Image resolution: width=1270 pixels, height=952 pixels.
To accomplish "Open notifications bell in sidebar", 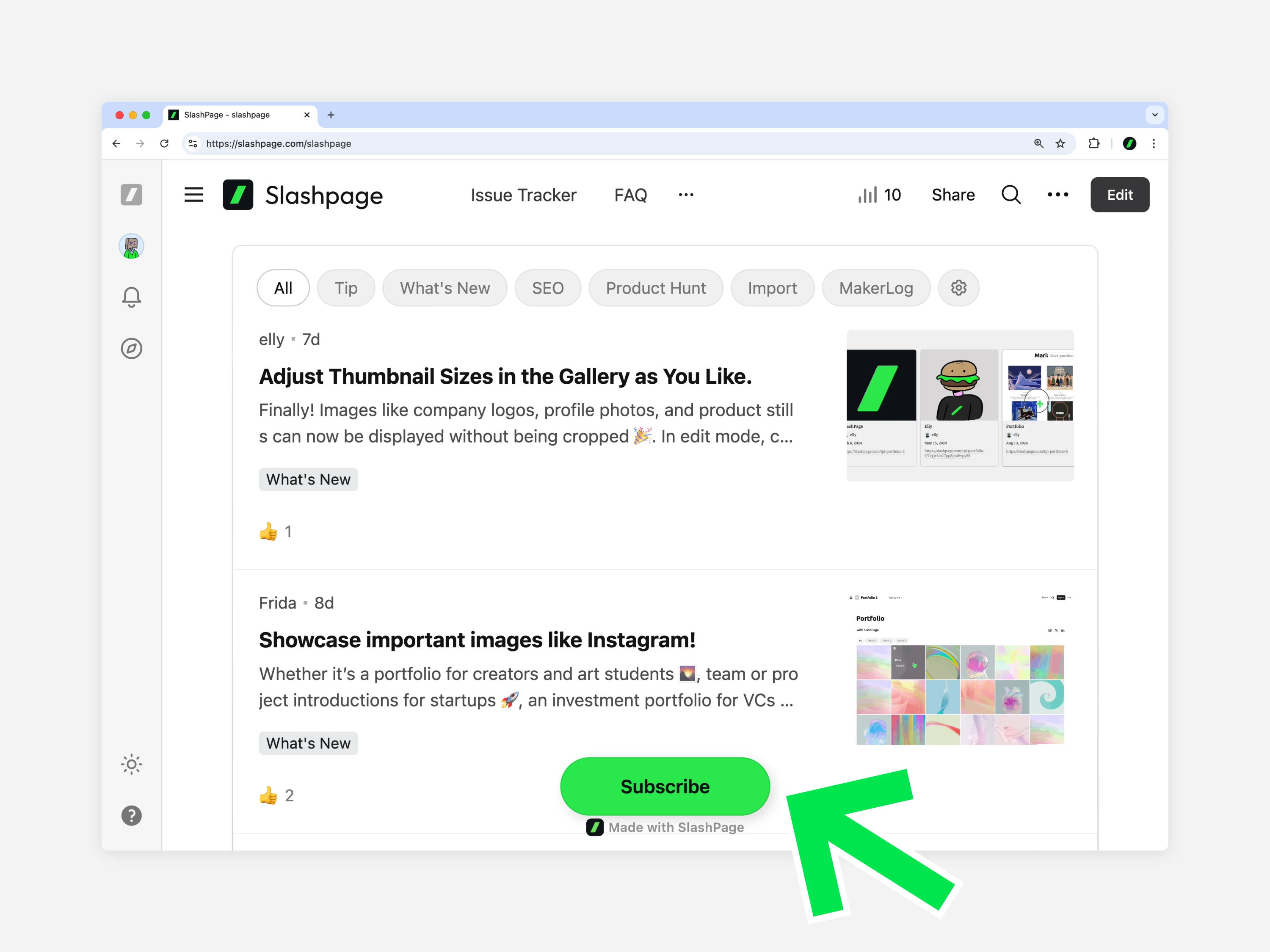I will [x=132, y=297].
